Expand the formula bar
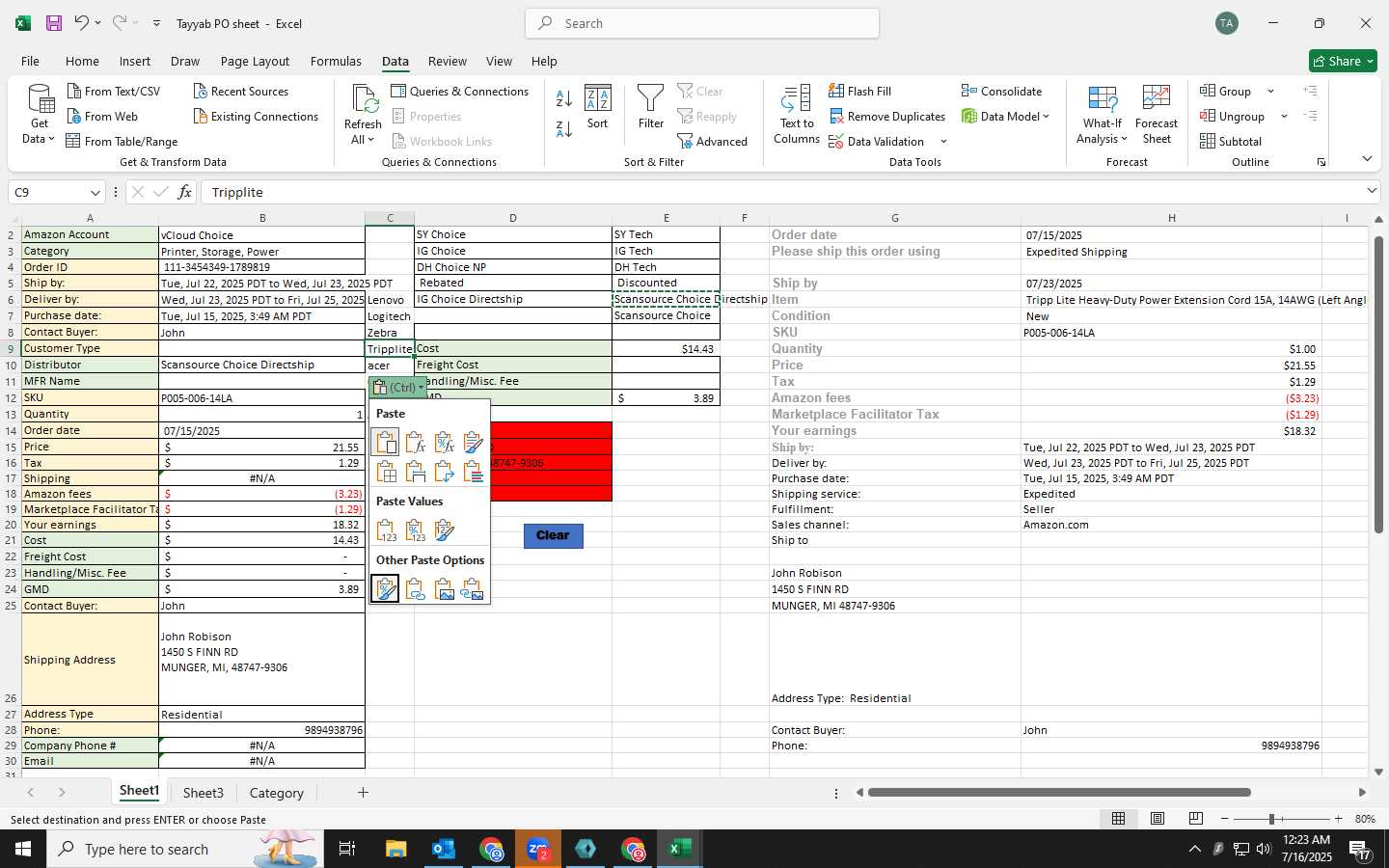1389x868 pixels. (x=1372, y=191)
